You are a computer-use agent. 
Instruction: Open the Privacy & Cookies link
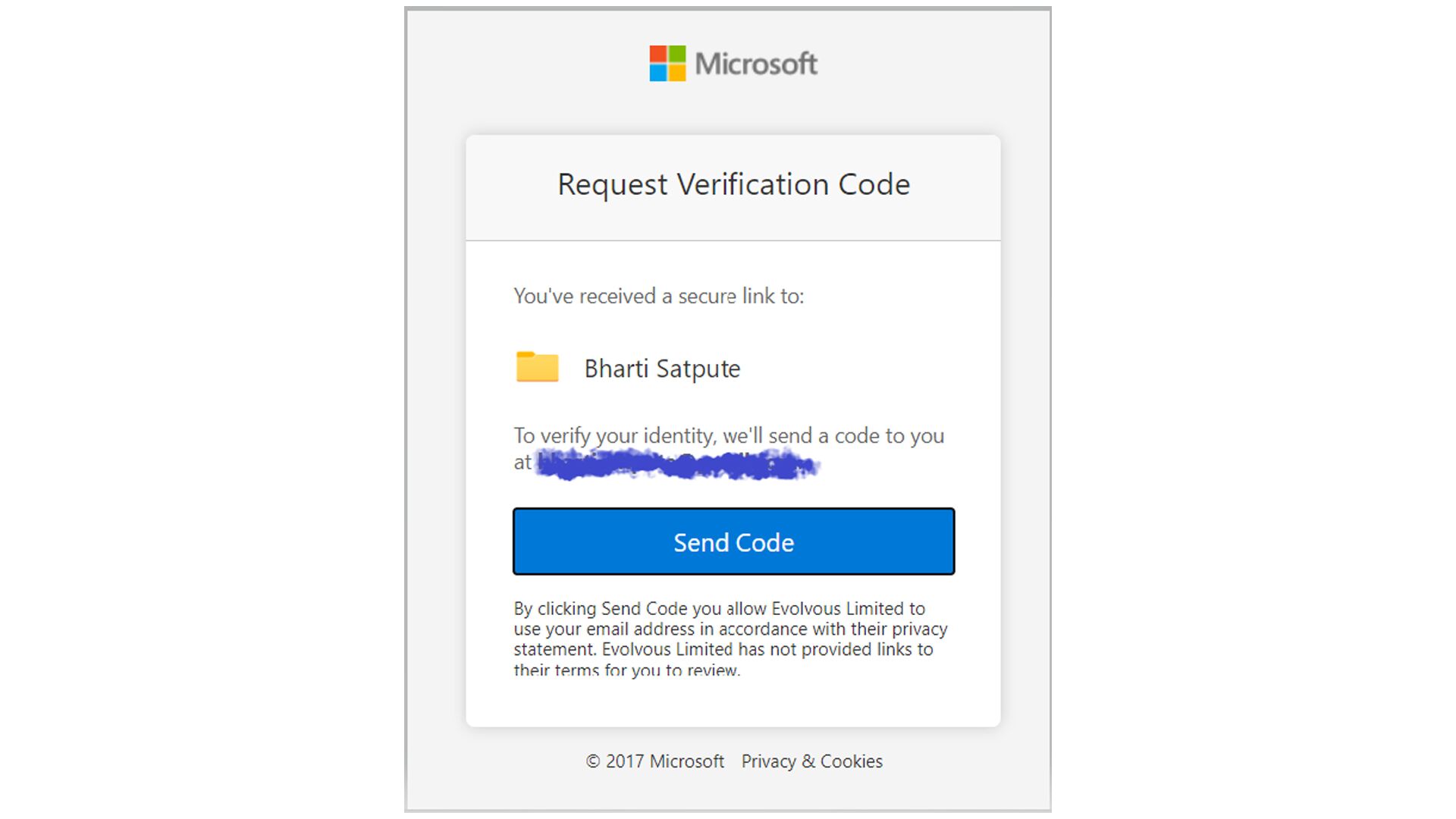[811, 761]
